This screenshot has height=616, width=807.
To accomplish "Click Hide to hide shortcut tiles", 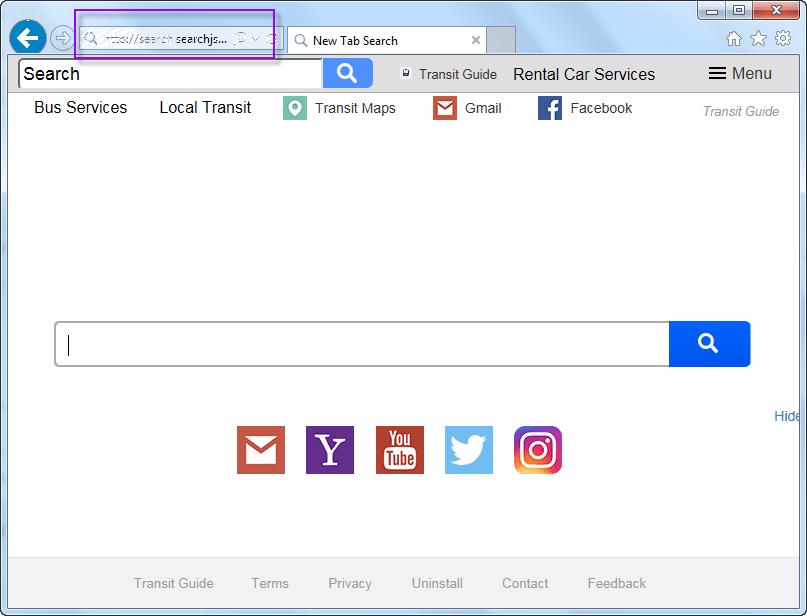I will pos(786,416).
